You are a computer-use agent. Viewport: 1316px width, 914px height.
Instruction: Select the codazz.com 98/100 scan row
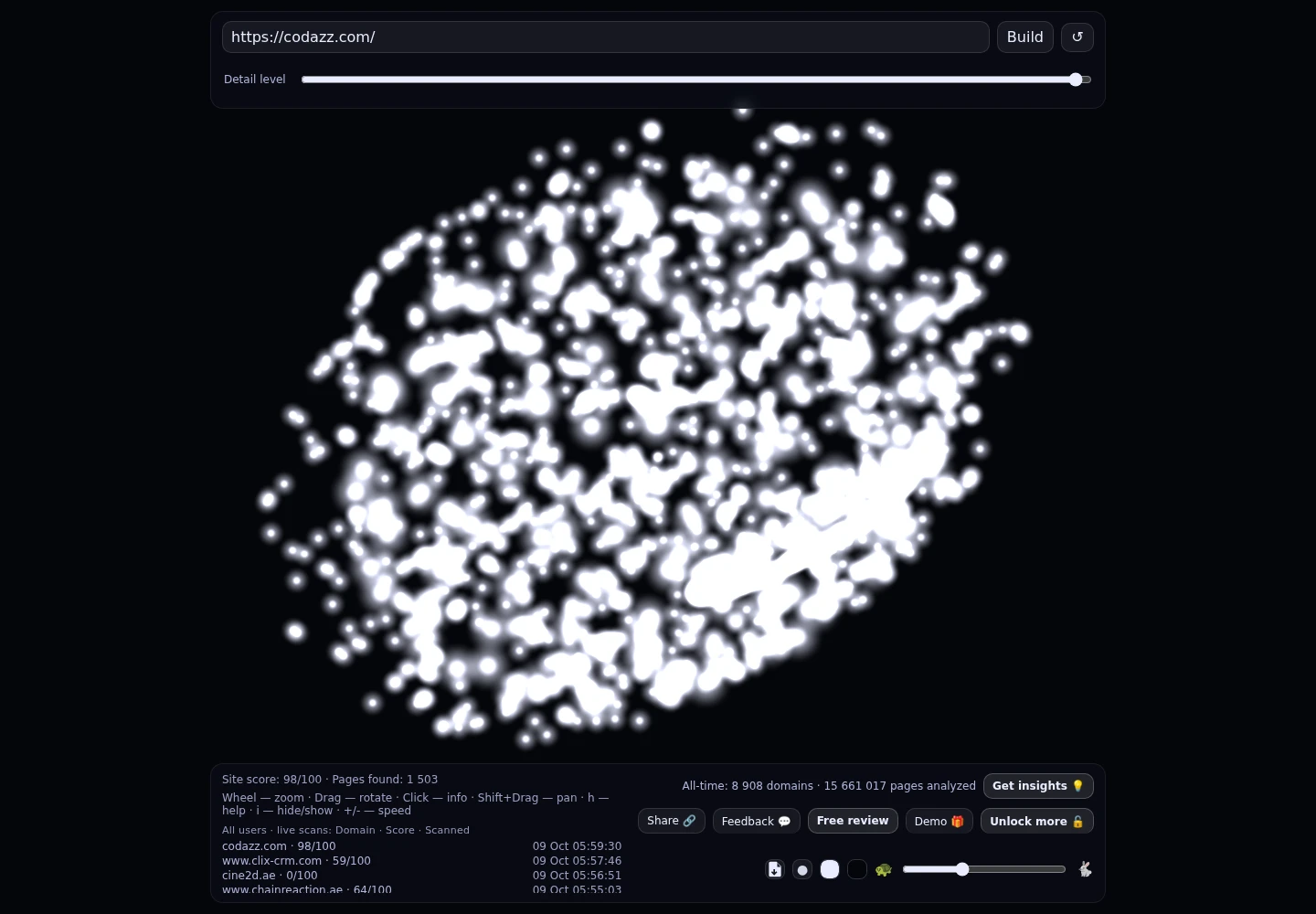point(421,846)
